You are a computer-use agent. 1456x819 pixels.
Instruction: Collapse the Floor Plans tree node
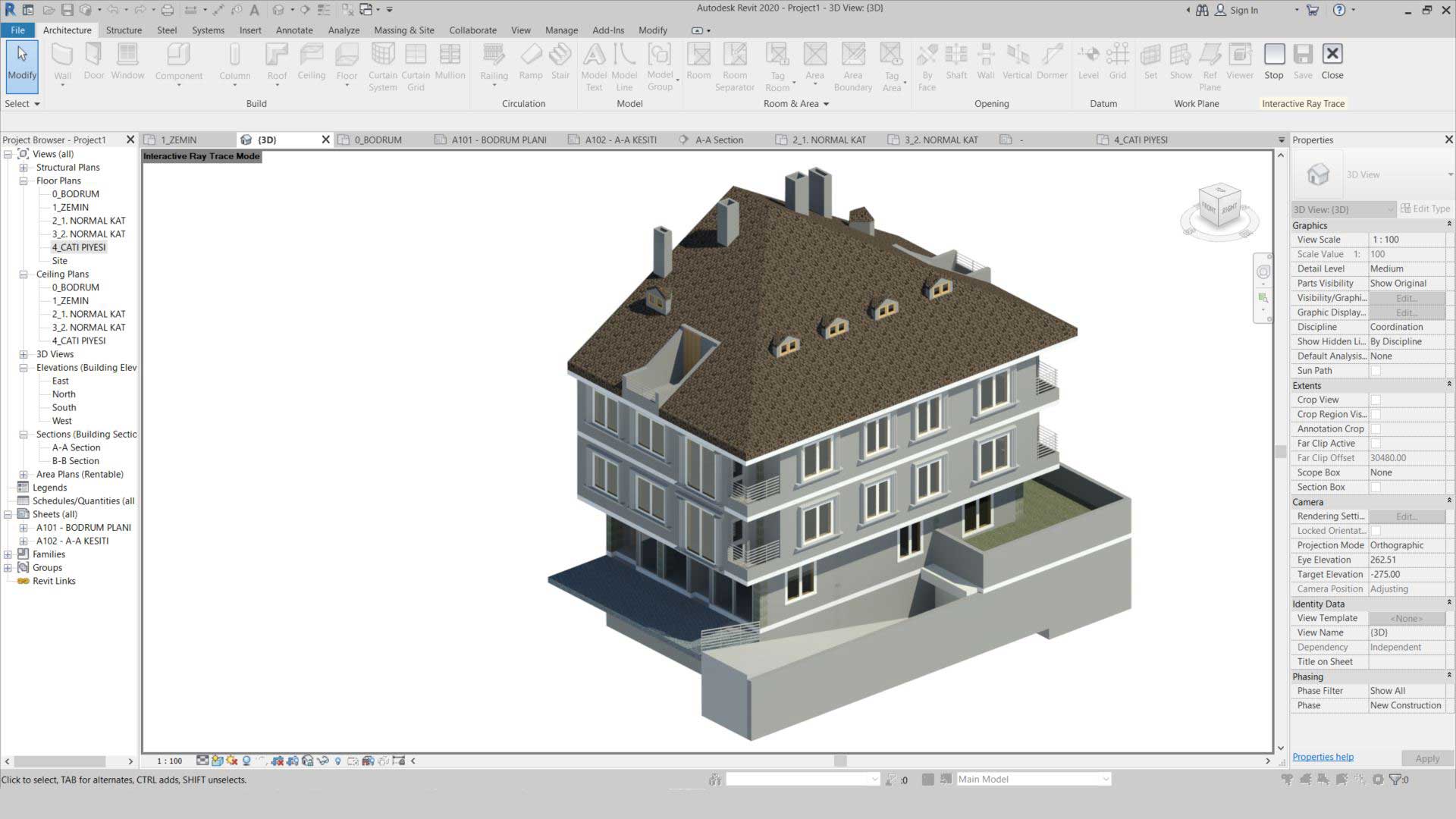pos(24,181)
